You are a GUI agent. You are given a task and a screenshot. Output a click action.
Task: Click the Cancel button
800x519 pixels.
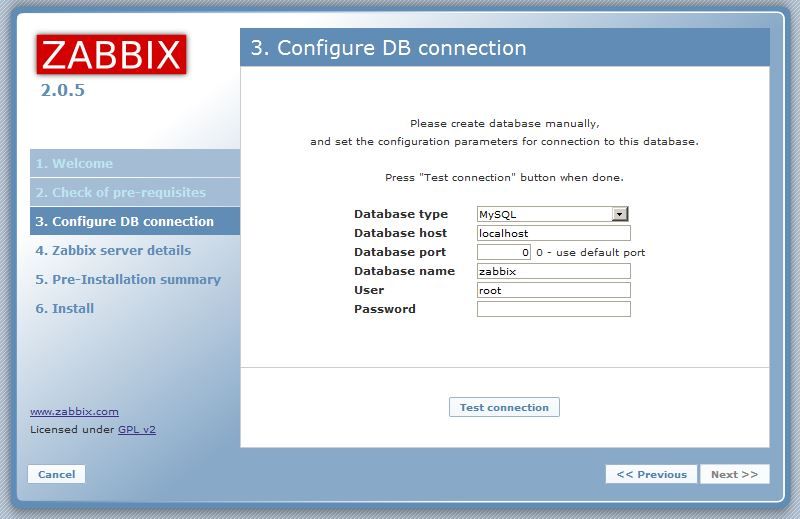(56, 474)
